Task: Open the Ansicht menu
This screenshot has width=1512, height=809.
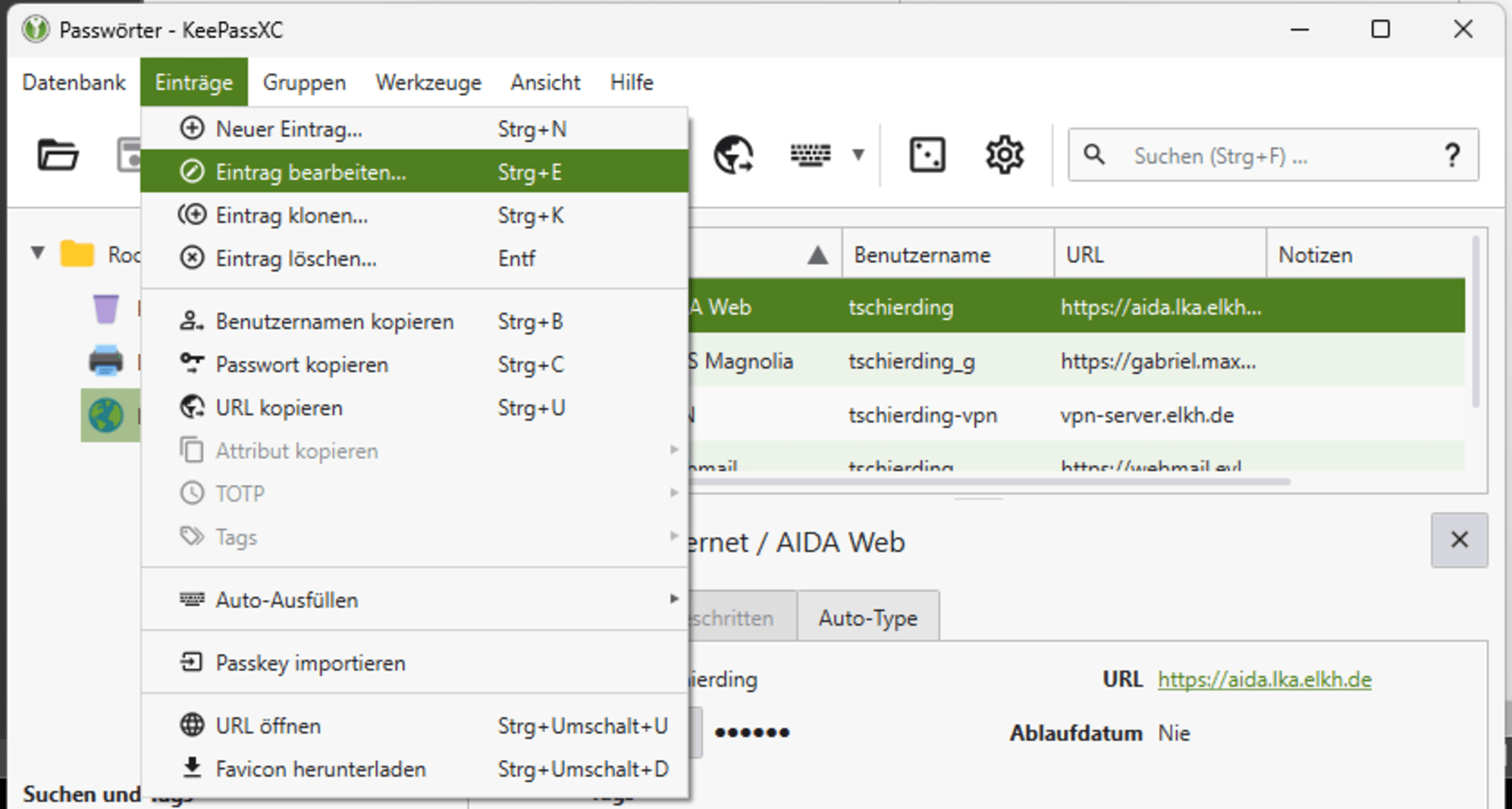Action: click(546, 82)
